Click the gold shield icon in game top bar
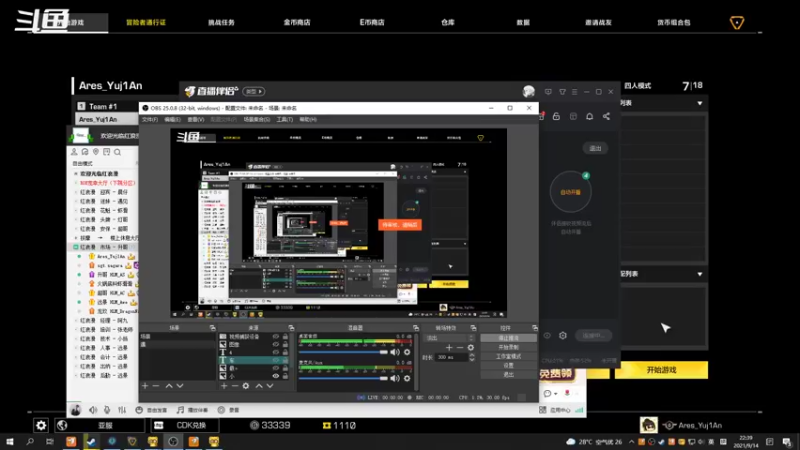 click(737, 22)
